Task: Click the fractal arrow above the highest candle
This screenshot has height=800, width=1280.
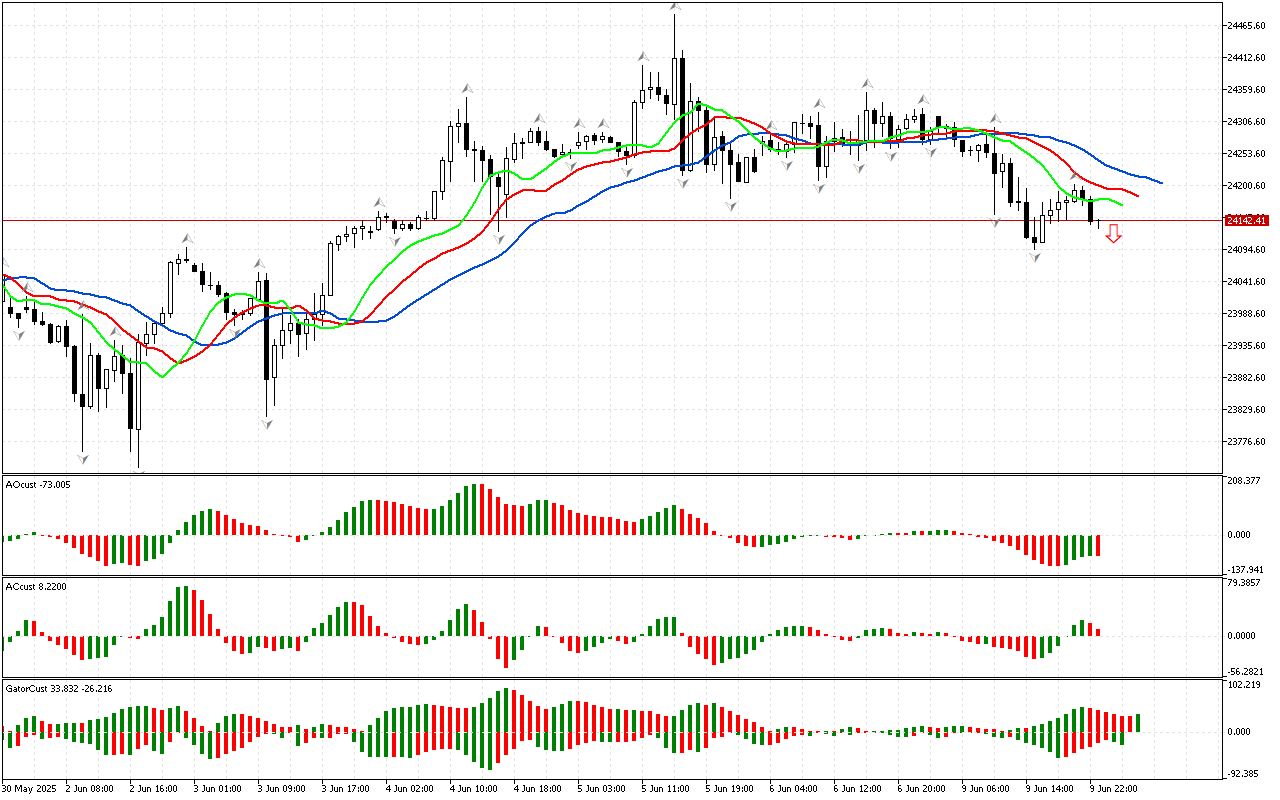Action: pos(676,8)
